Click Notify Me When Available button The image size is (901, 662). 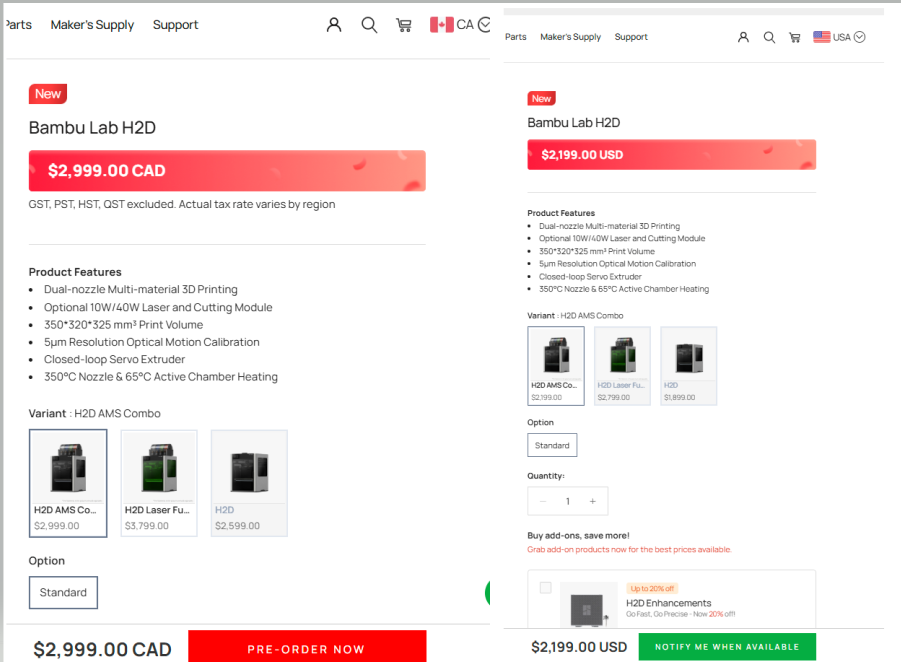[x=727, y=646]
